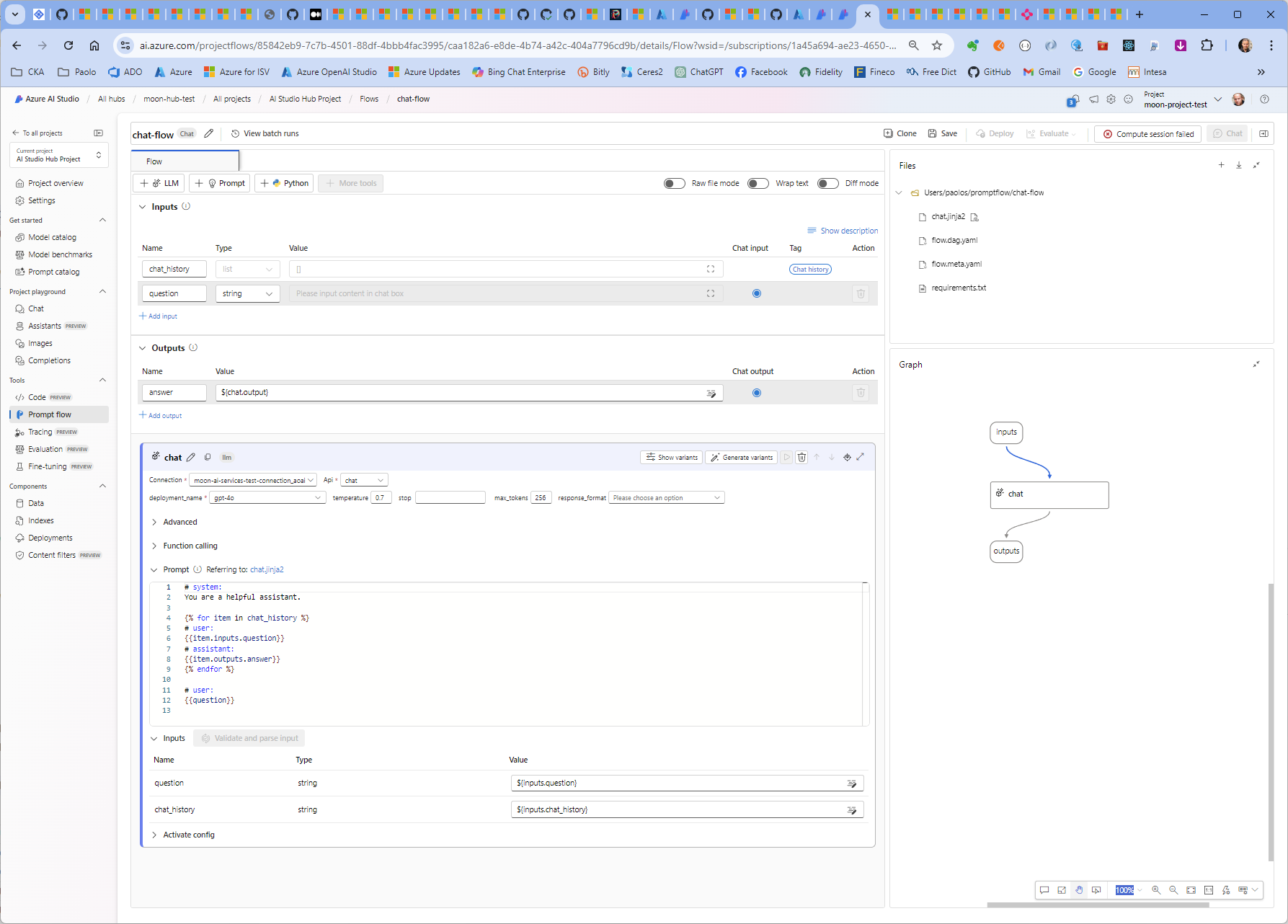Zoom in on the graph
The image size is (1288, 924).
(1156, 890)
